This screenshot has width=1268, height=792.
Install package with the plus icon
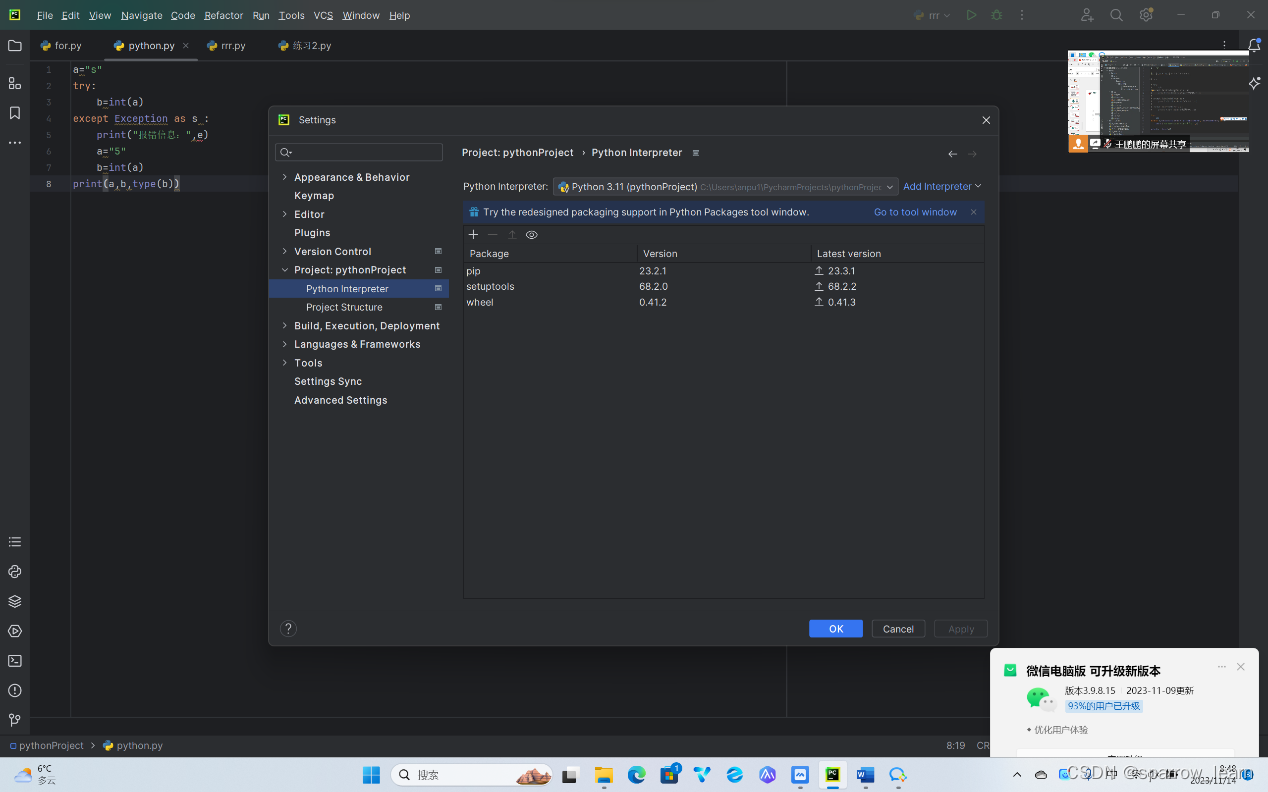pyautogui.click(x=474, y=235)
